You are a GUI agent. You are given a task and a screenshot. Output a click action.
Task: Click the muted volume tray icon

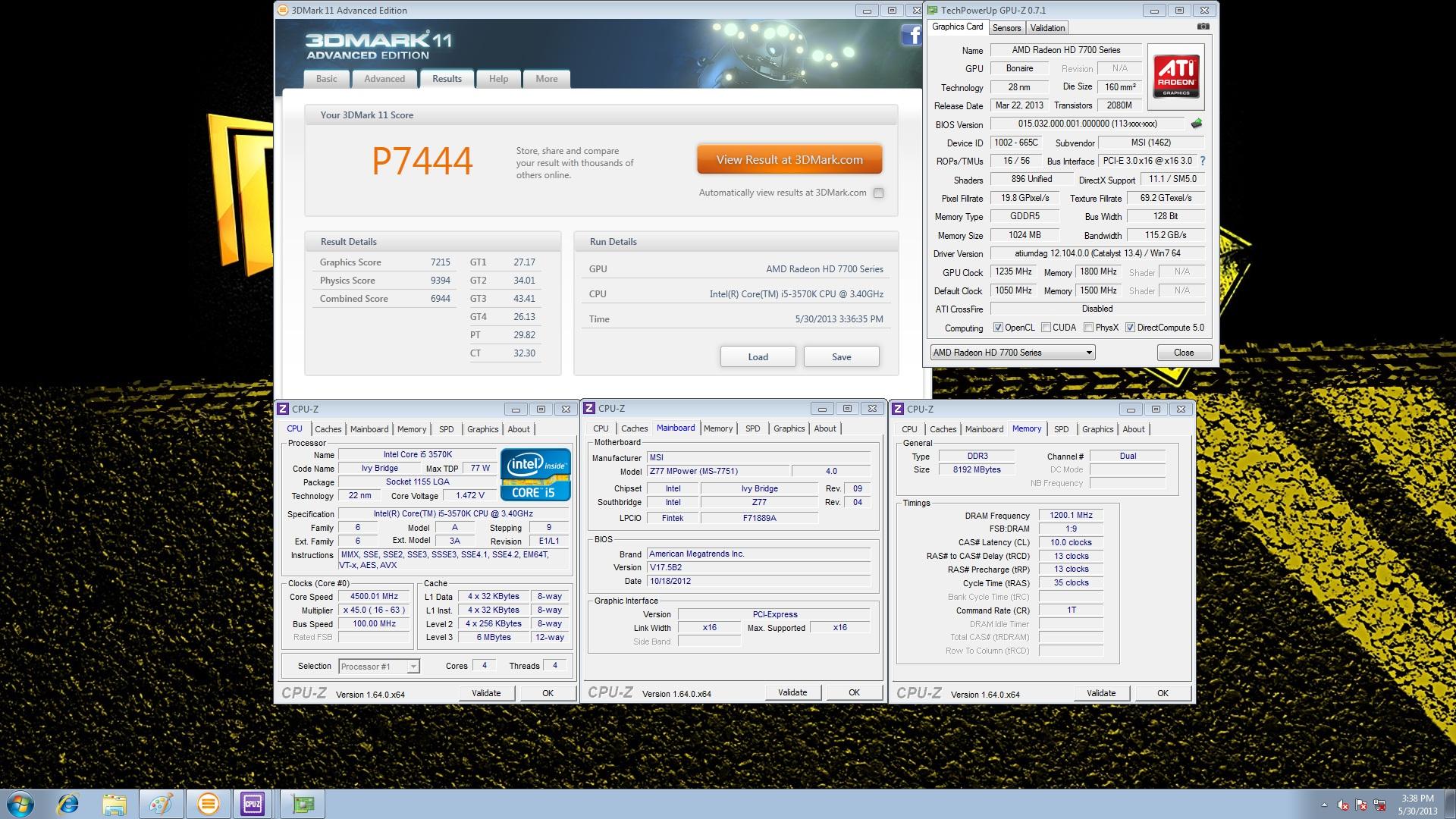[x=1343, y=805]
